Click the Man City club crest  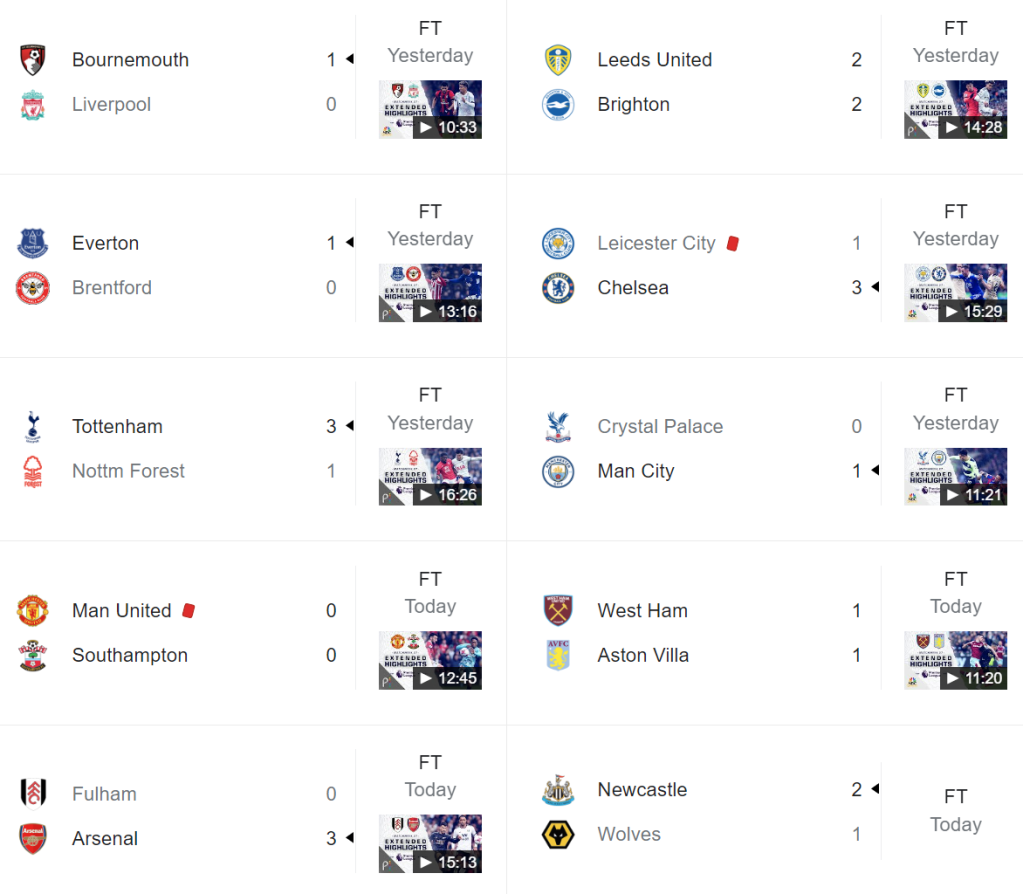pyautogui.click(x=558, y=471)
